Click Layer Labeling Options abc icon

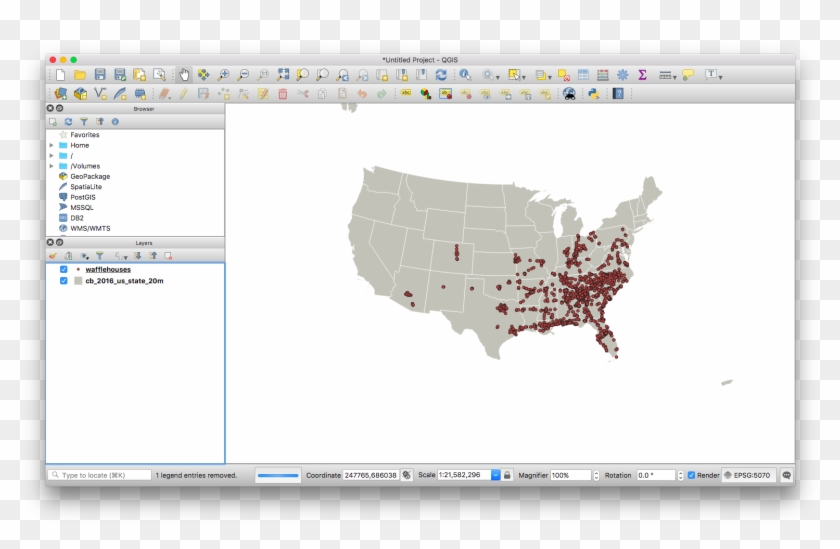(406, 94)
